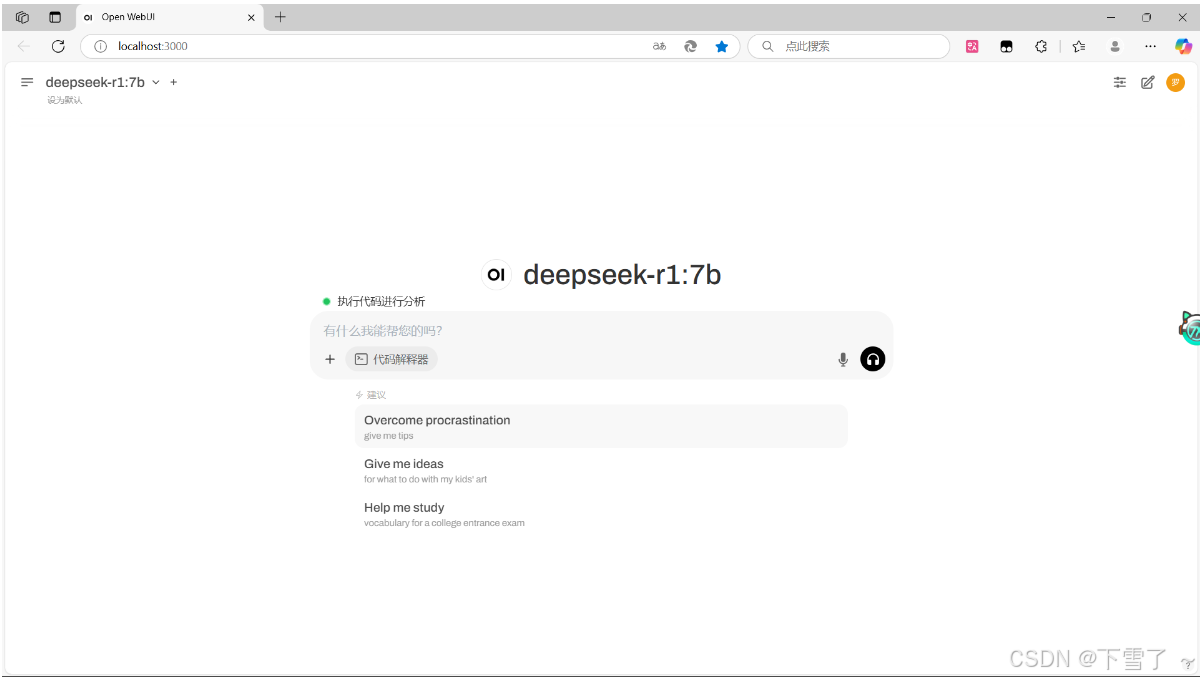Toggle the blue favorite star for this page
The height and width of the screenshot is (678, 1203).
pos(722,46)
